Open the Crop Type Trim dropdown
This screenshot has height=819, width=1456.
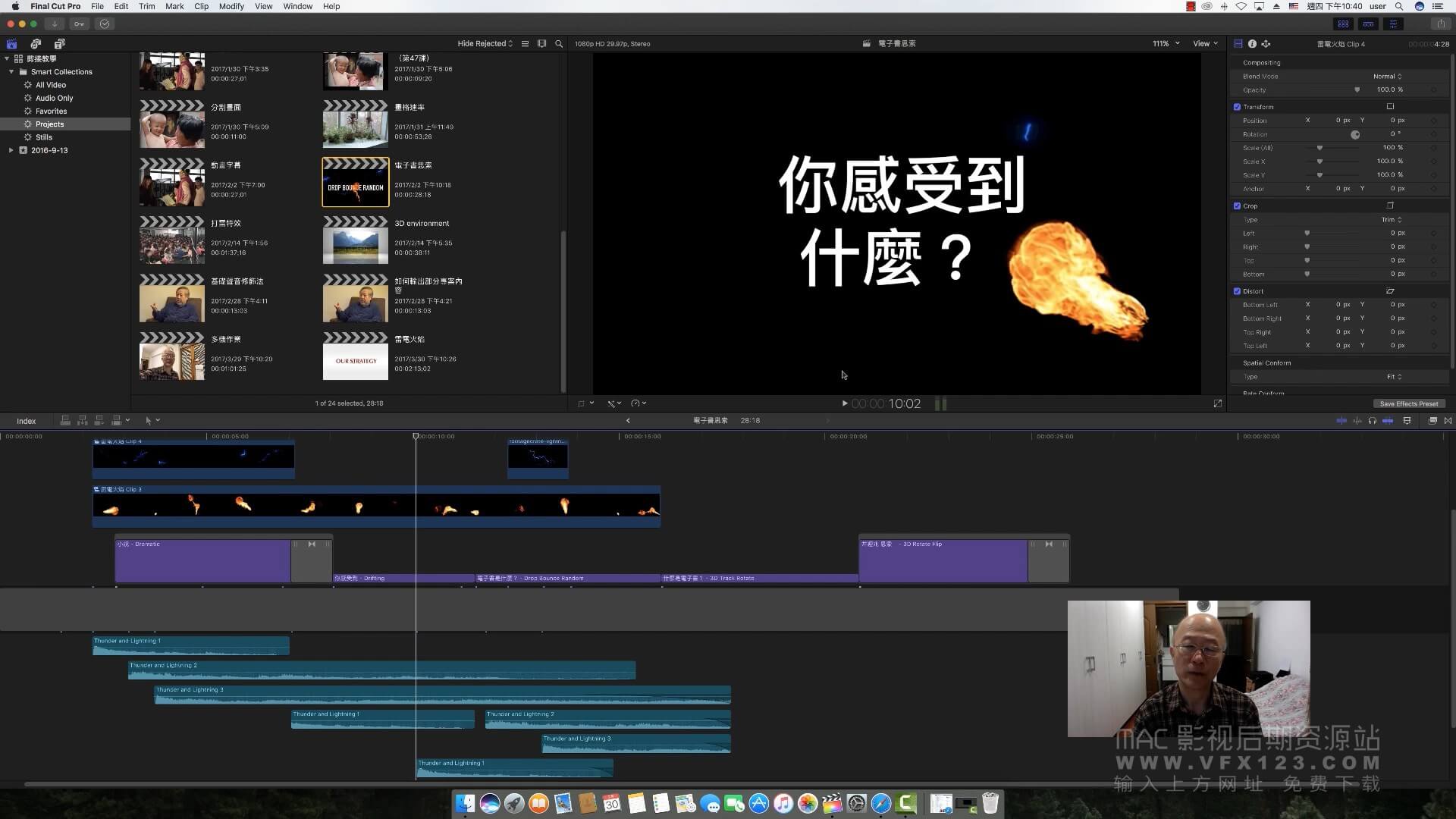(x=1392, y=219)
